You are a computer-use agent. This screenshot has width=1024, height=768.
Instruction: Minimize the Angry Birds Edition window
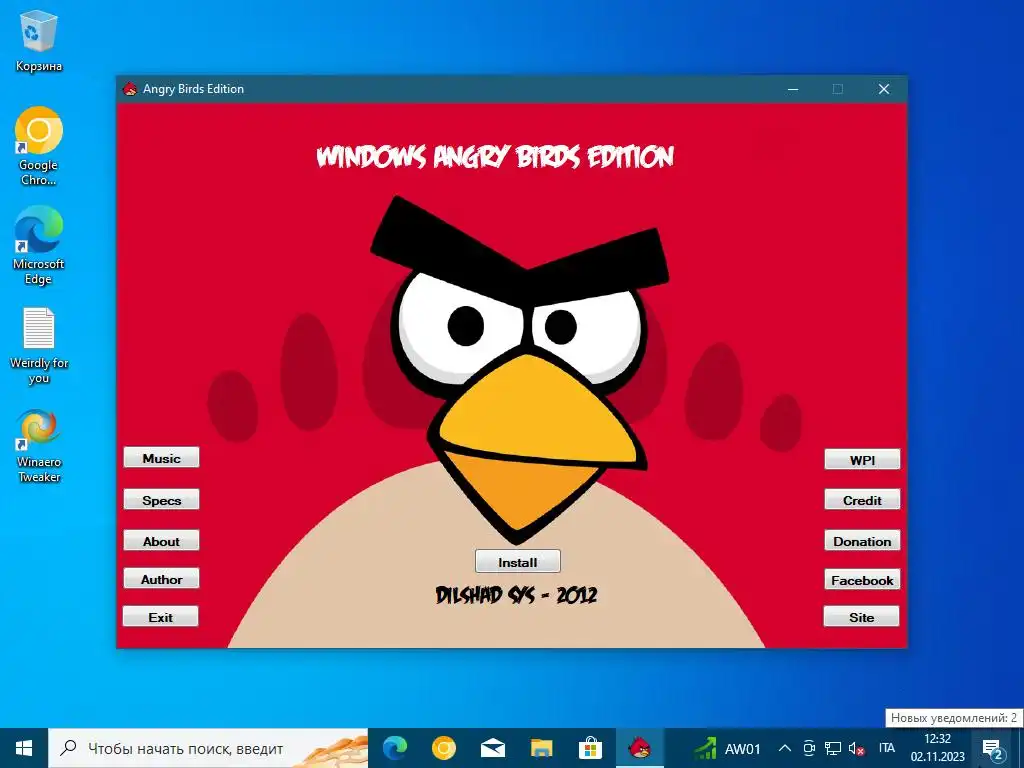[x=793, y=89]
